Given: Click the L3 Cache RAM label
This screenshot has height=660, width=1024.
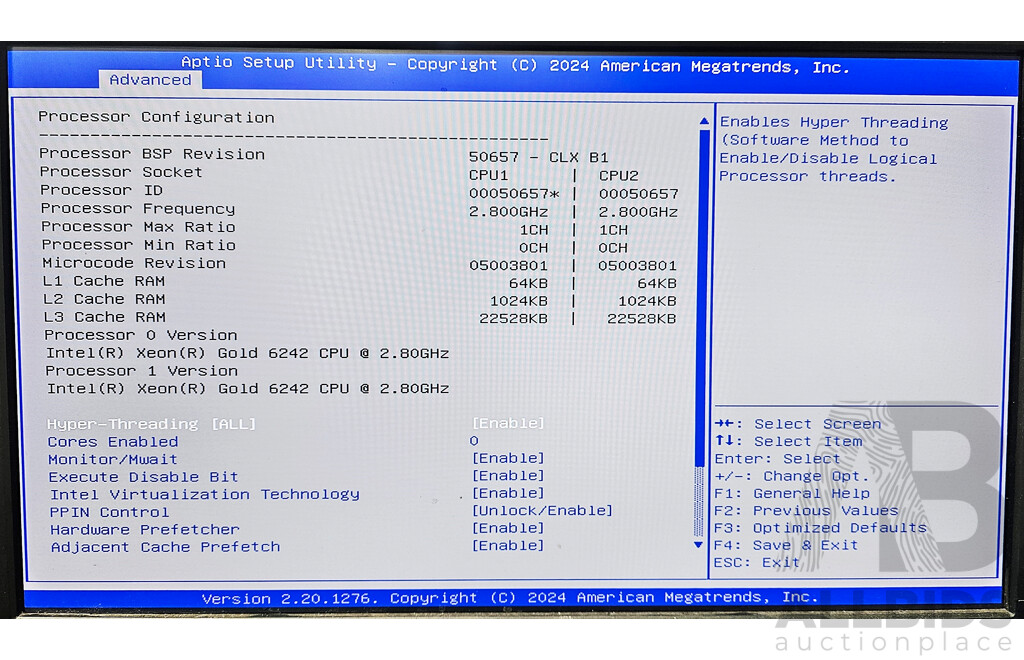Looking at the screenshot, I should (x=104, y=317).
